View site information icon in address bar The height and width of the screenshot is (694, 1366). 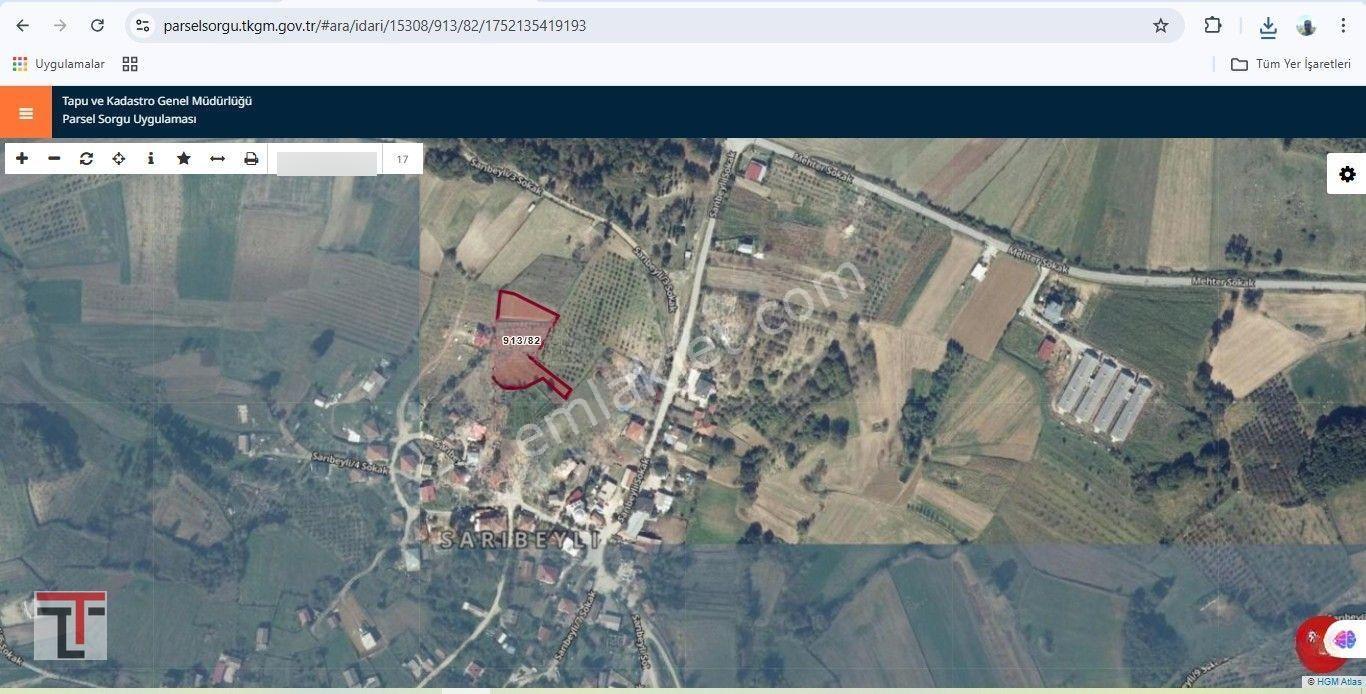point(142,26)
